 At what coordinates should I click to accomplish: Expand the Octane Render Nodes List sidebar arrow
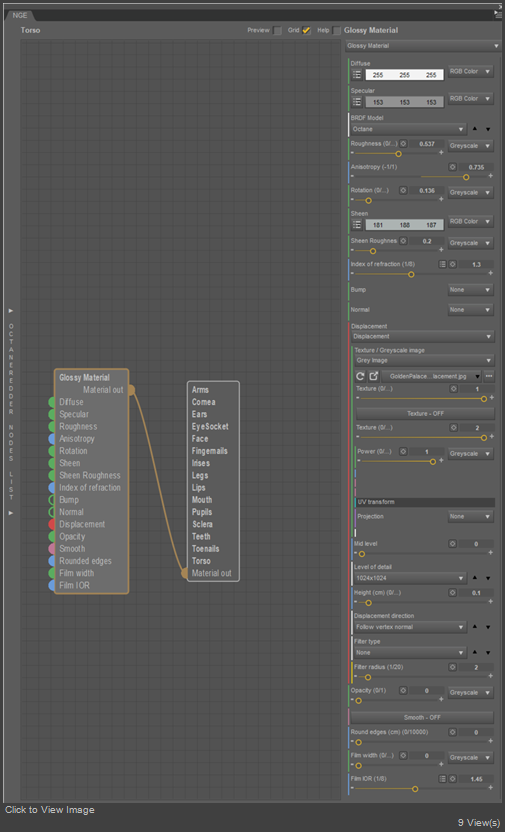pos(11,310)
